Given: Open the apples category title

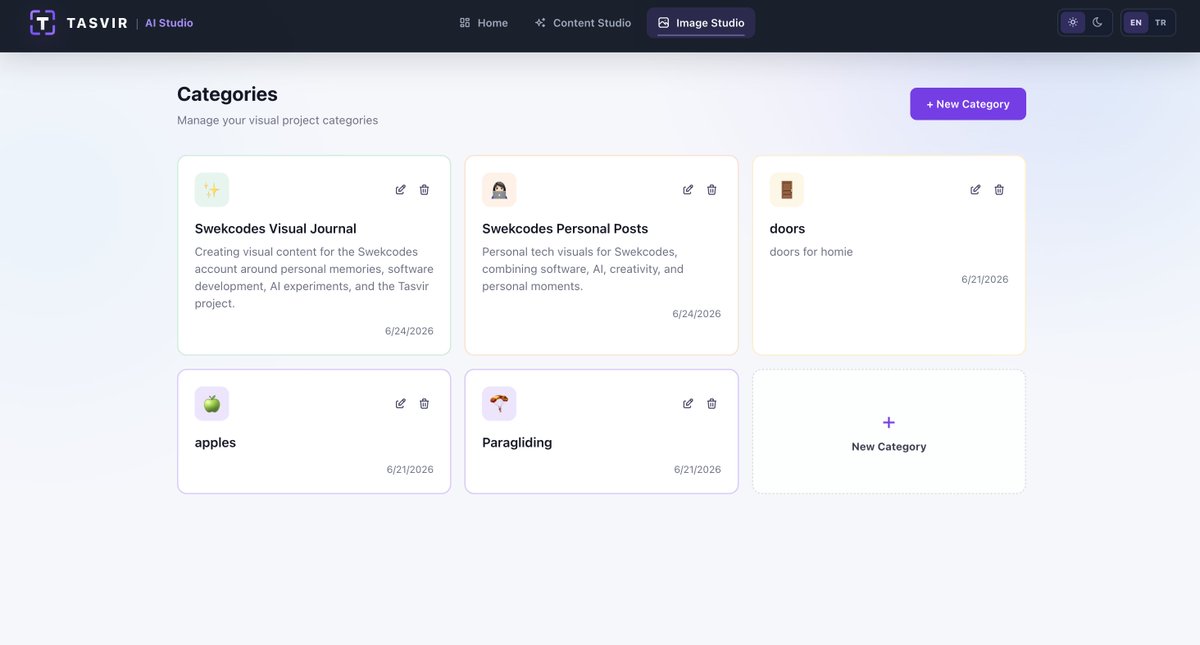Looking at the screenshot, I should point(215,443).
